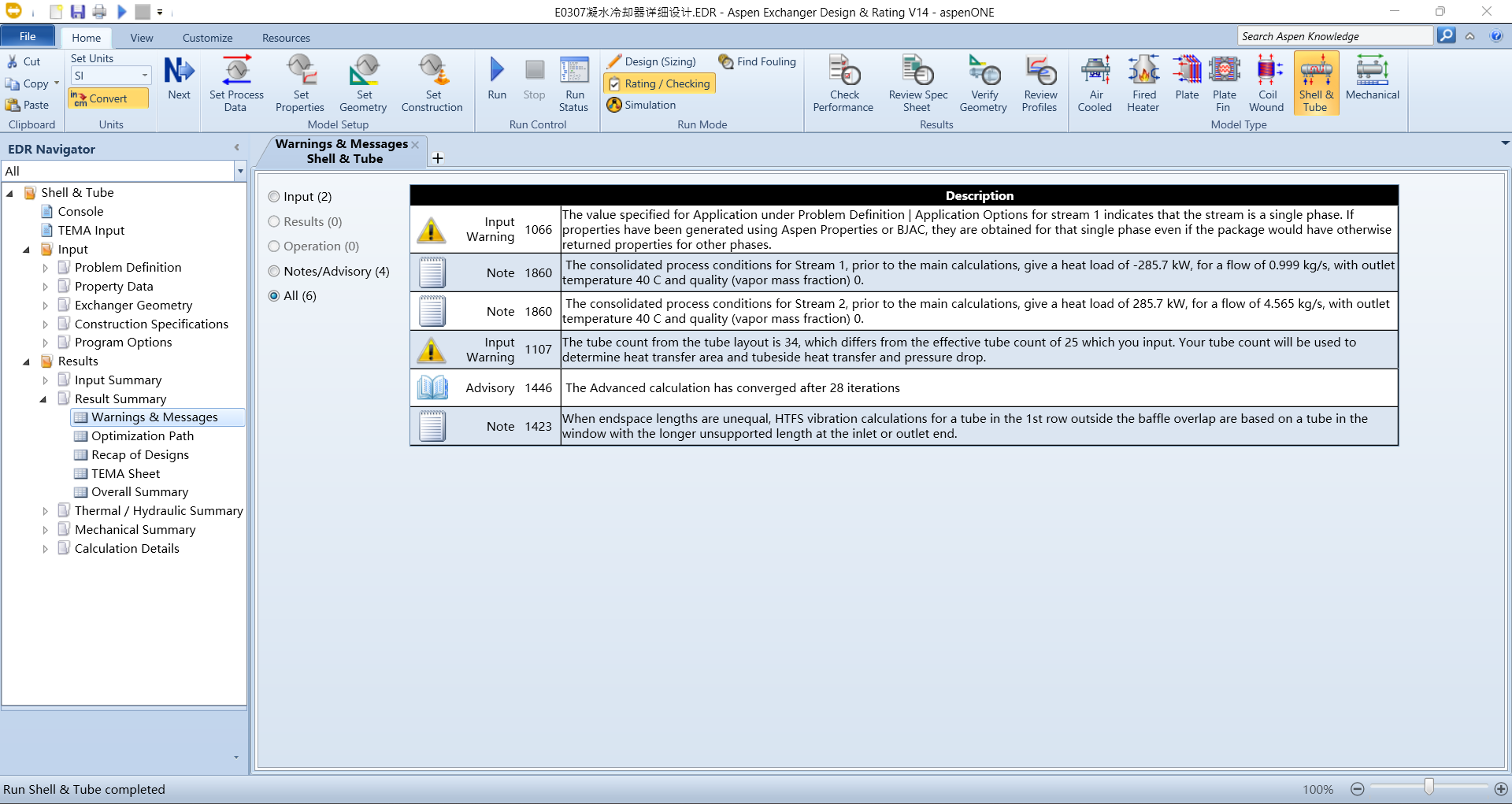Run the simulation with Run button
The image size is (1512, 804).
coord(497,79)
